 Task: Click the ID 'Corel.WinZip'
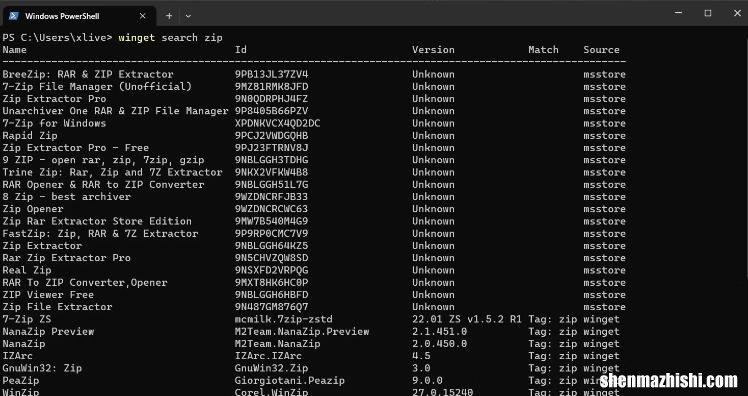point(271,392)
